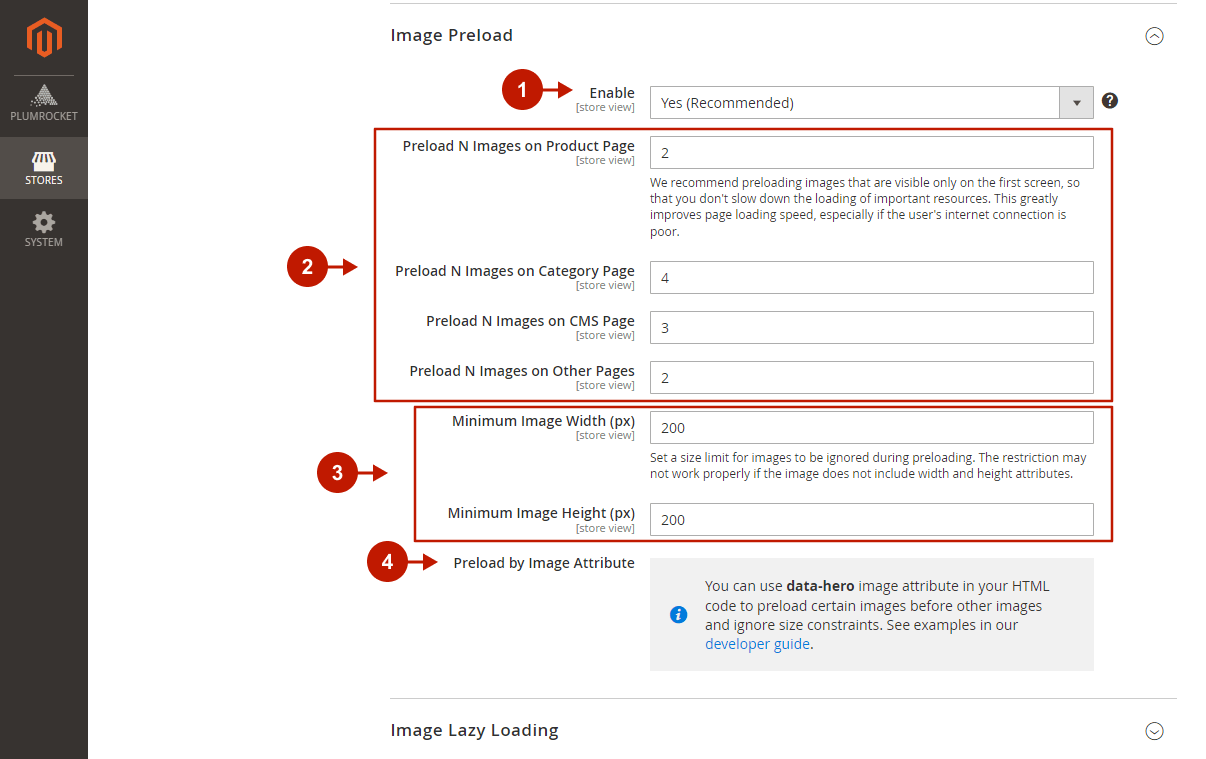The width and height of the screenshot is (1206, 759).
Task: Click the Magento logo icon
Action: click(44, 38)
